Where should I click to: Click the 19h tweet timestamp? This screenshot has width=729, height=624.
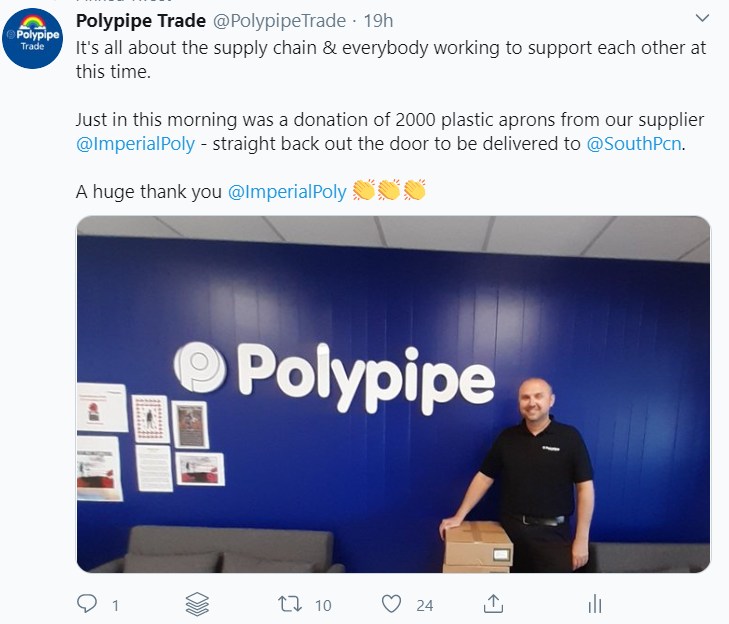pyautogui.click(x=378, y=20)
